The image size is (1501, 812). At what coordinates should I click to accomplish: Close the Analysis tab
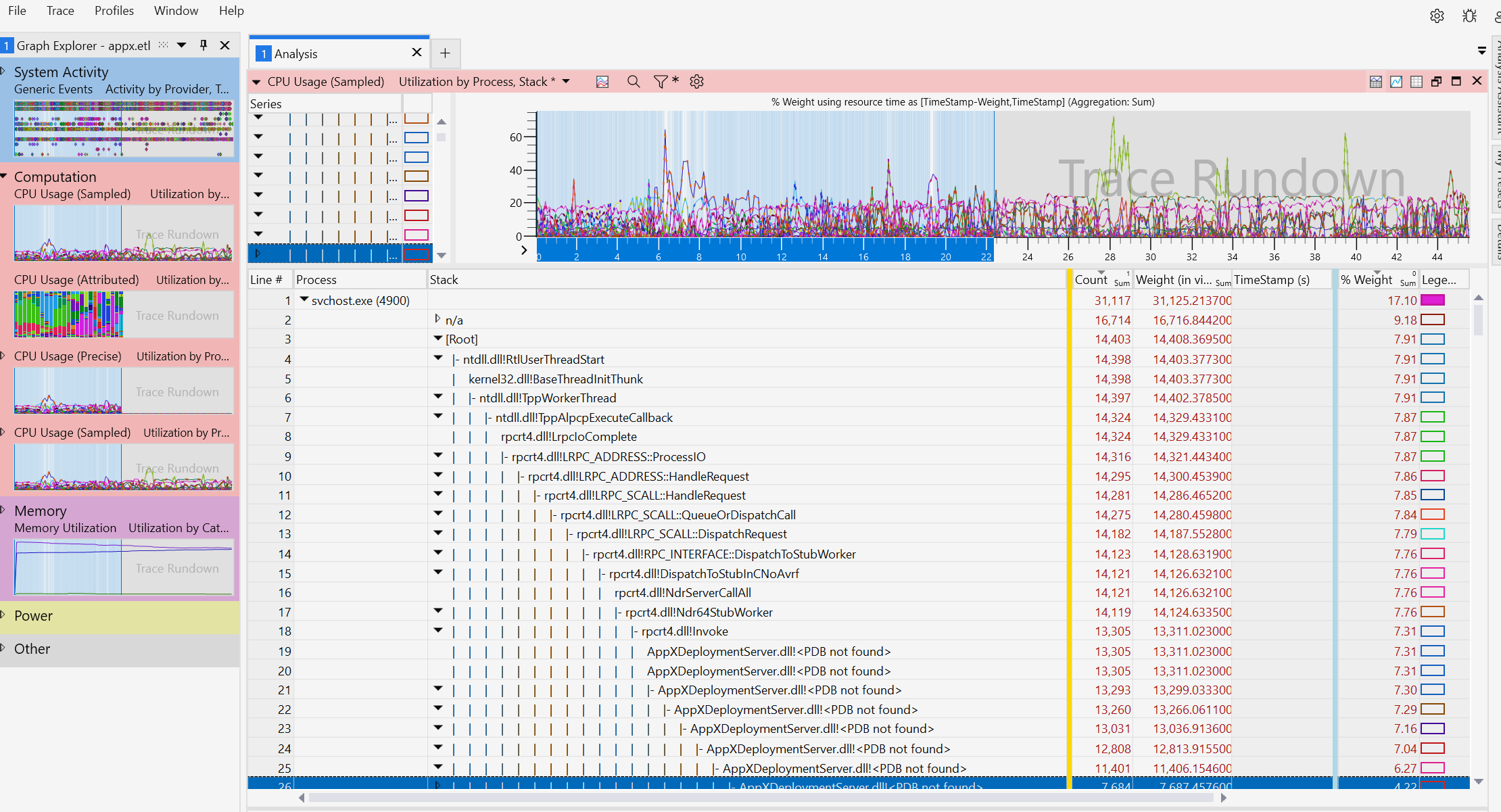(x=416, y=53)
